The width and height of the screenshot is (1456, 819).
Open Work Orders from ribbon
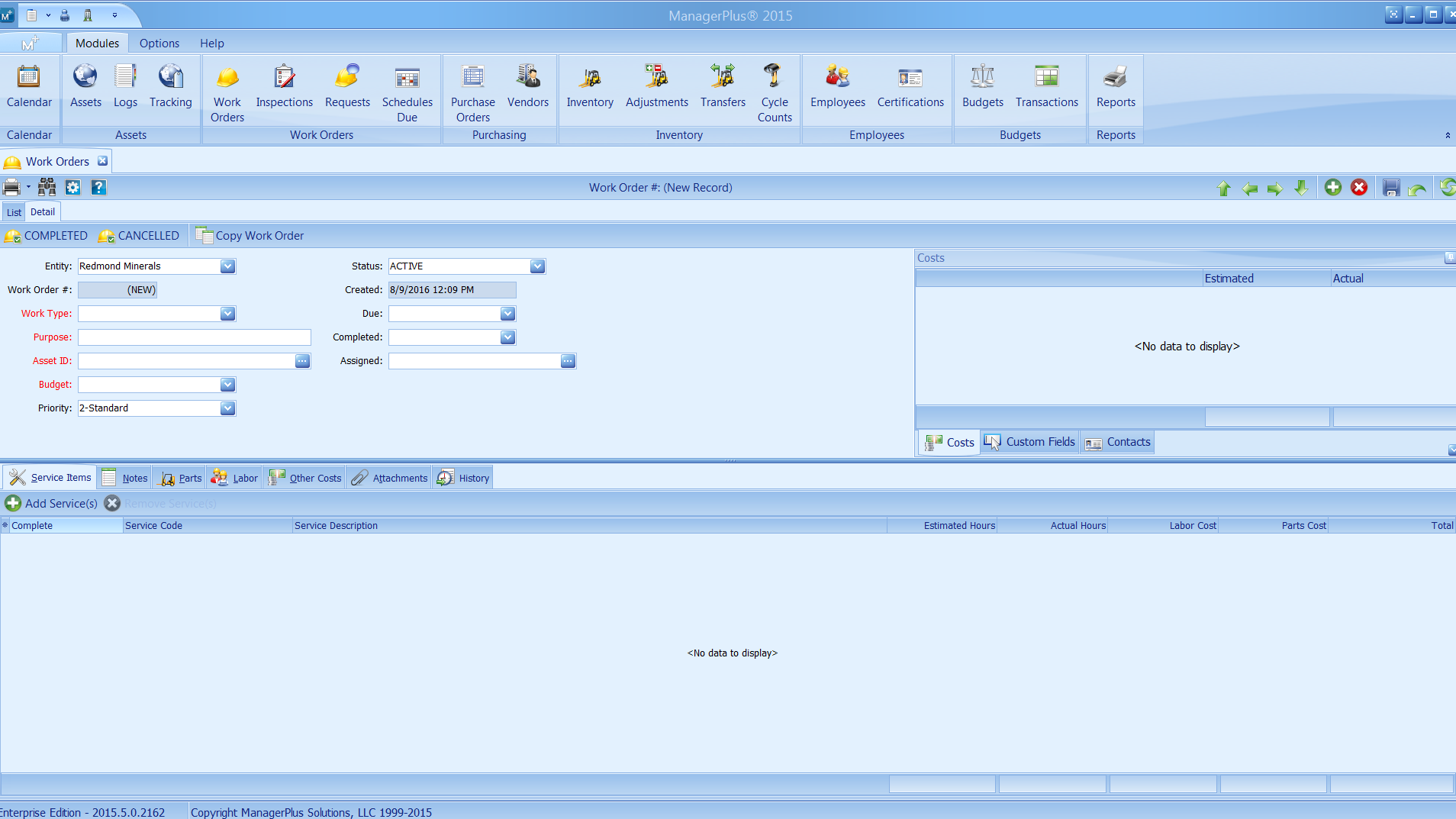(x=227, y=93)
